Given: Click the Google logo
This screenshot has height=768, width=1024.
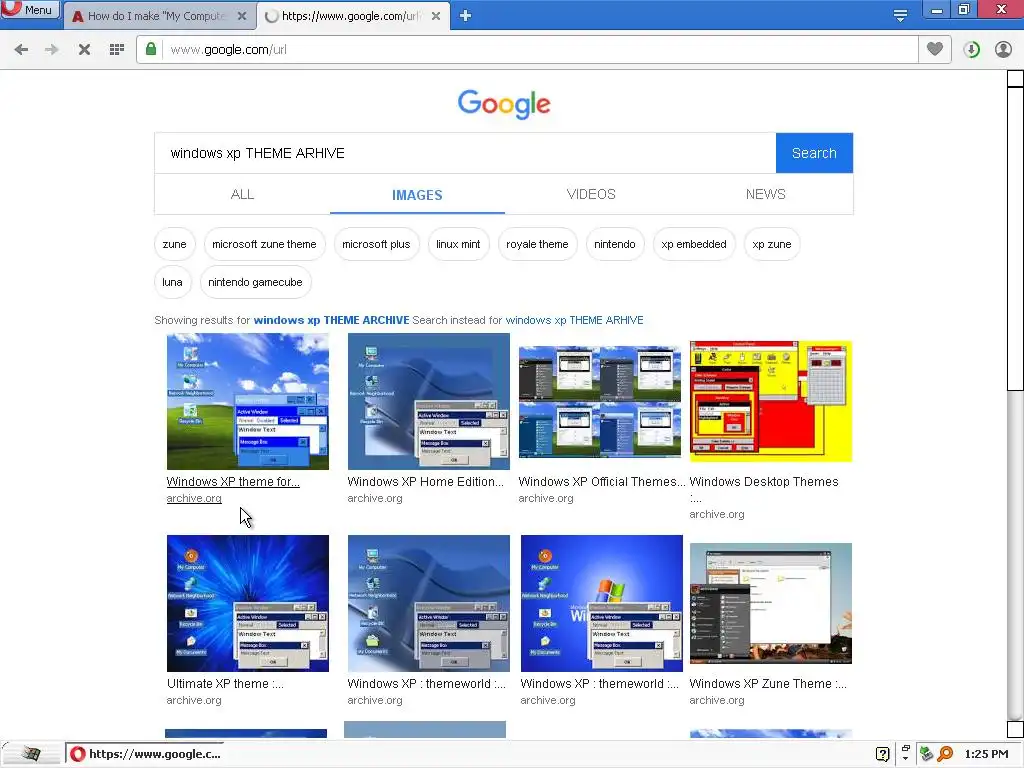Looking at the screenshot, I should pyautogui.click(x=504, y=104).
